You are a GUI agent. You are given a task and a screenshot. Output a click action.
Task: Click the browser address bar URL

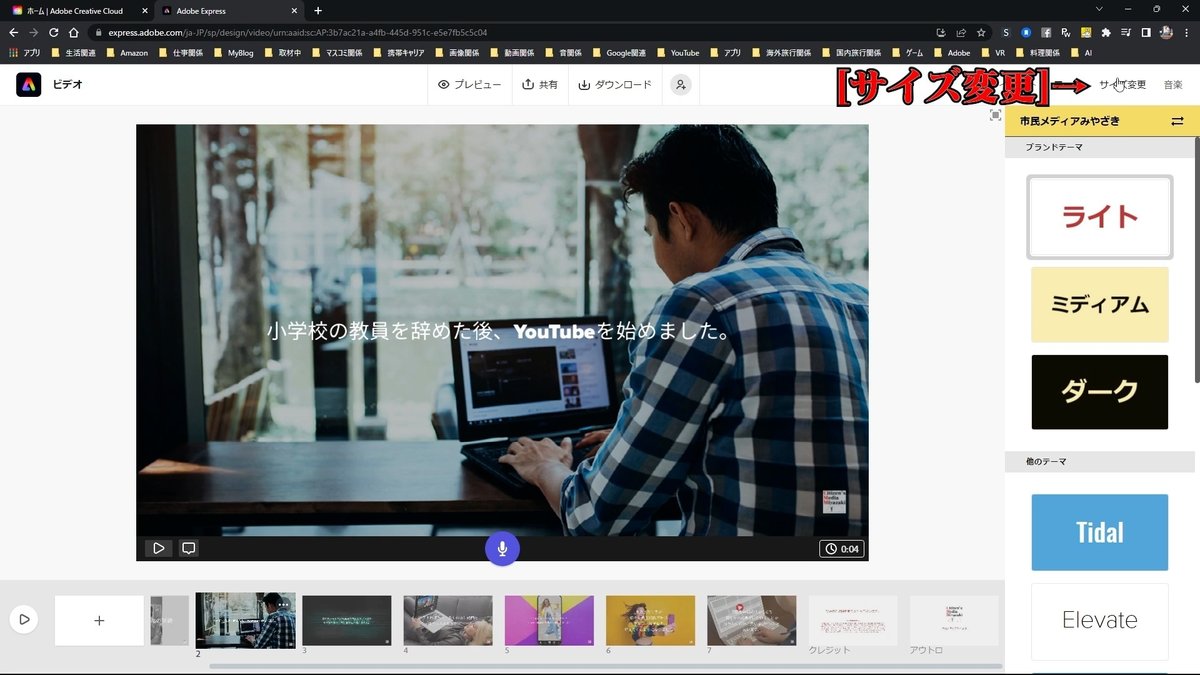coord(298,32)
